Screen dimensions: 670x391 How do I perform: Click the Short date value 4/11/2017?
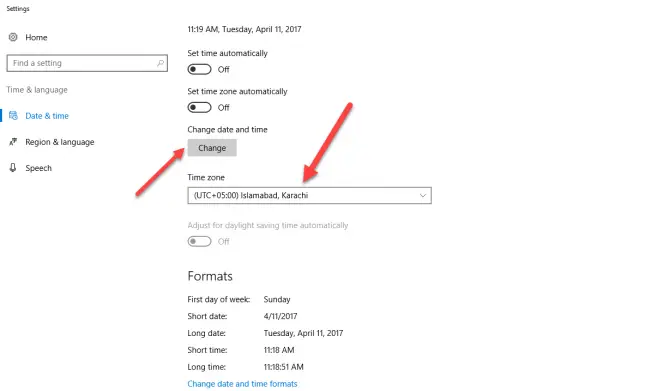tap(280, 316)
